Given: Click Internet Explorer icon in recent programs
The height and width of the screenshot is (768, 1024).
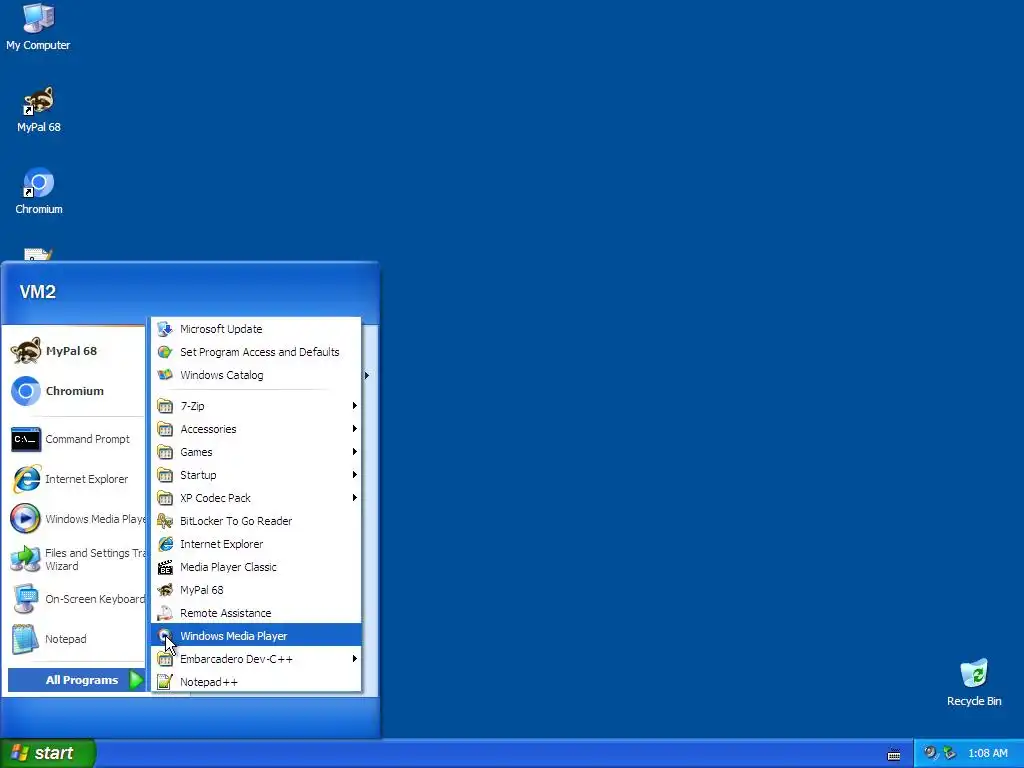Looking at the screenshot, I should point(26,479).
